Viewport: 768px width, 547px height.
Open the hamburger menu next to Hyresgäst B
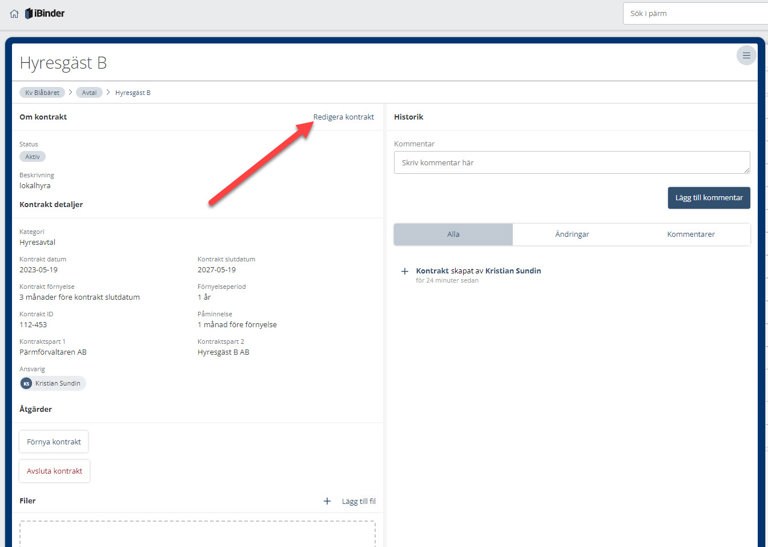point(746,56)
